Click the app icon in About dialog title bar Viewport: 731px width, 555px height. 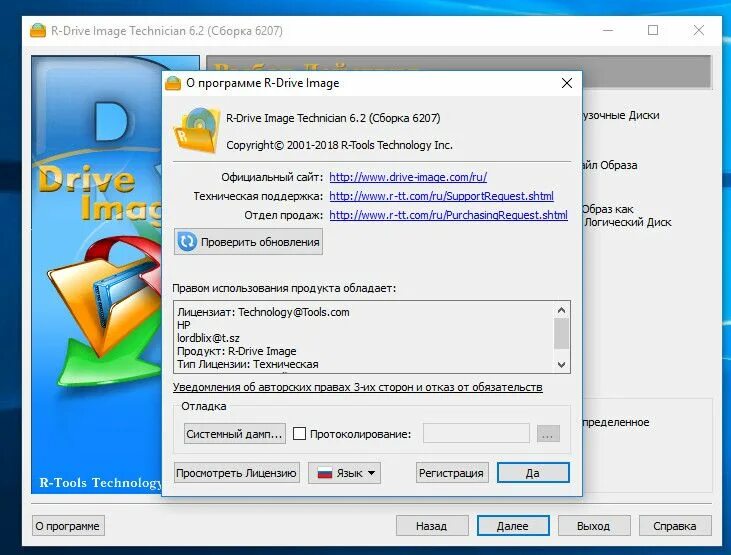click(173, 83)
